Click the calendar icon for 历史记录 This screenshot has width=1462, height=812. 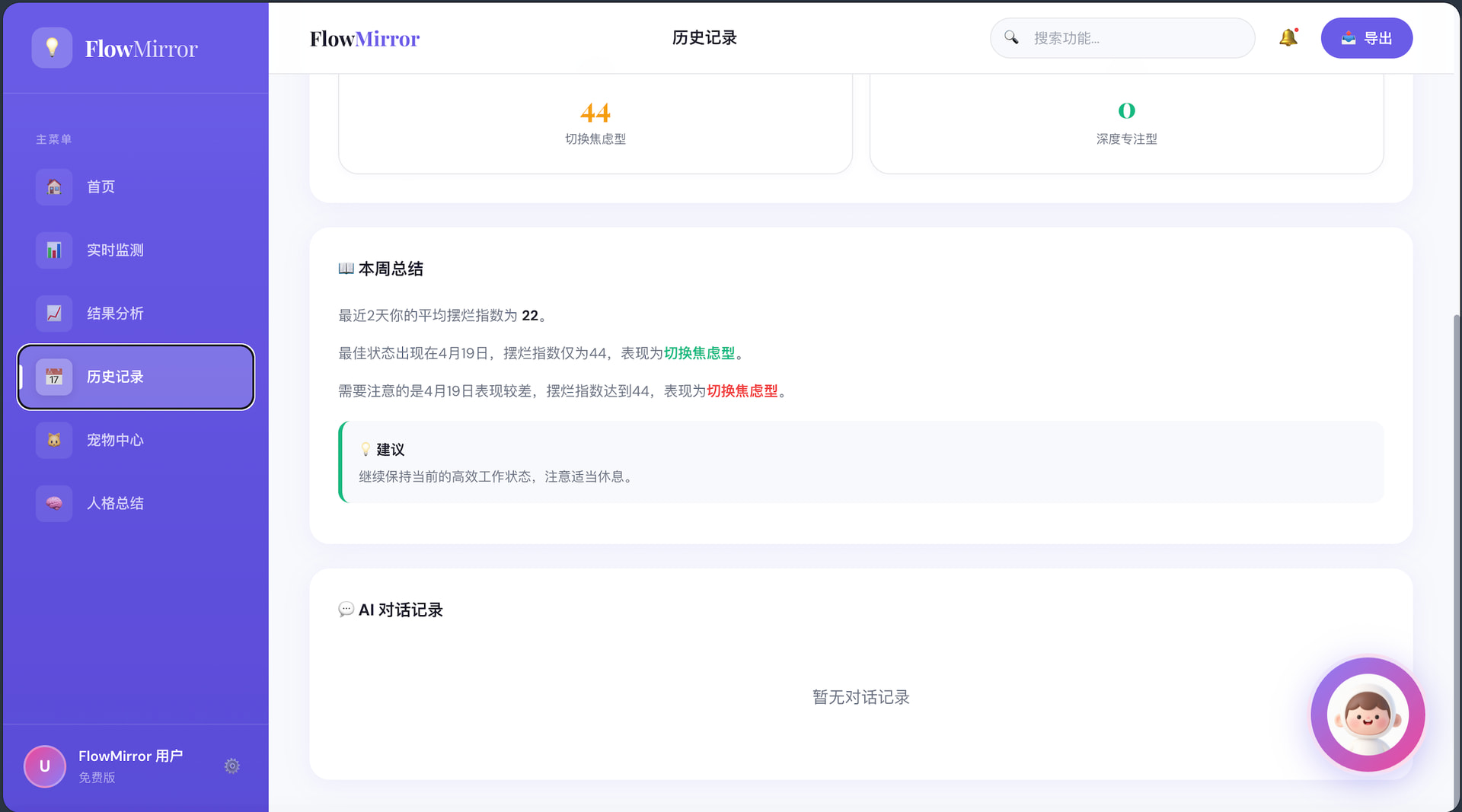(54, 377)
